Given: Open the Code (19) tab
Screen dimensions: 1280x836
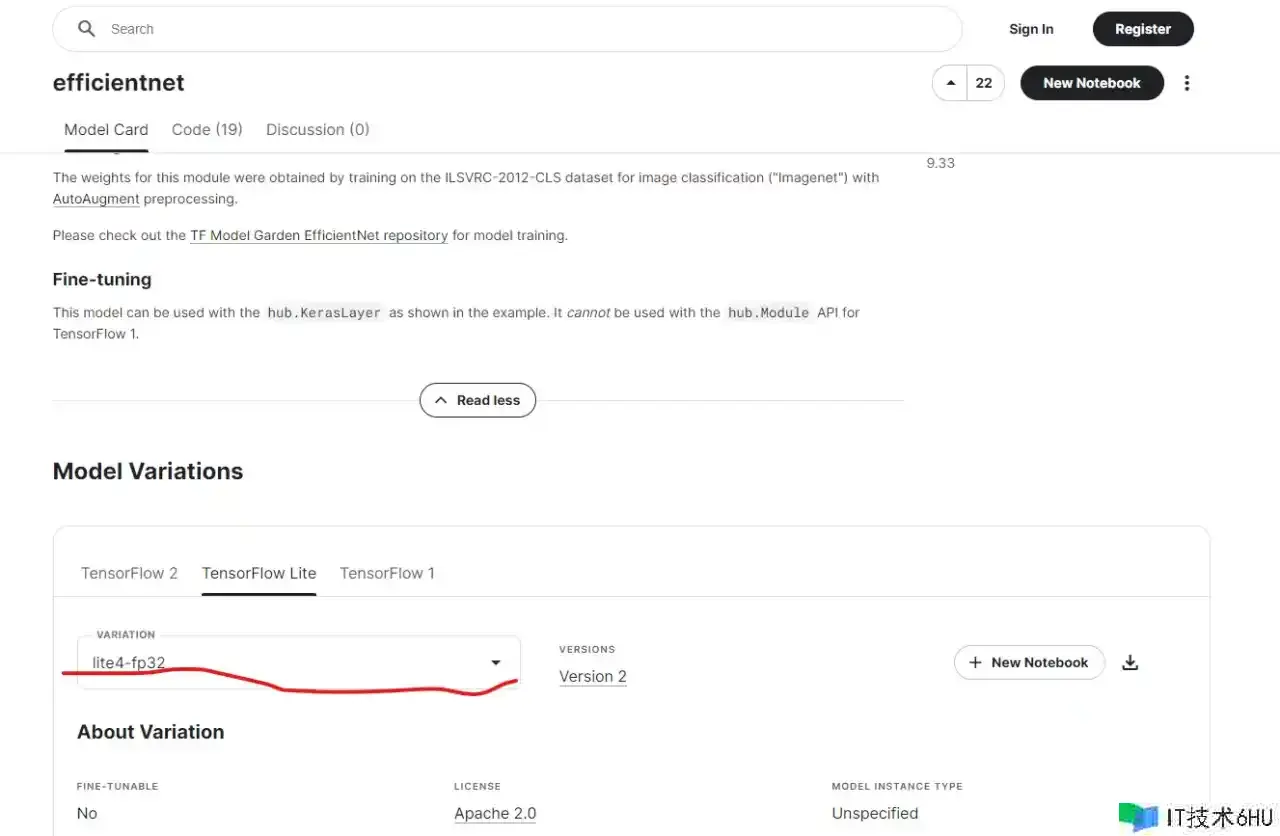Looking at the screenshot, I should (207, 129).
